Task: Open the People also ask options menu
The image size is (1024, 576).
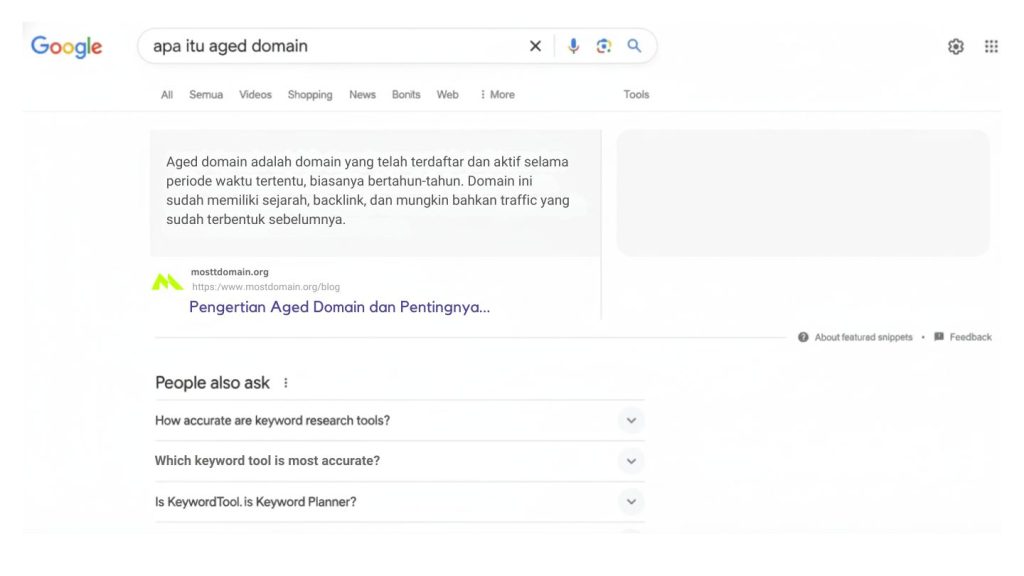Action: [x=286, y=382]
